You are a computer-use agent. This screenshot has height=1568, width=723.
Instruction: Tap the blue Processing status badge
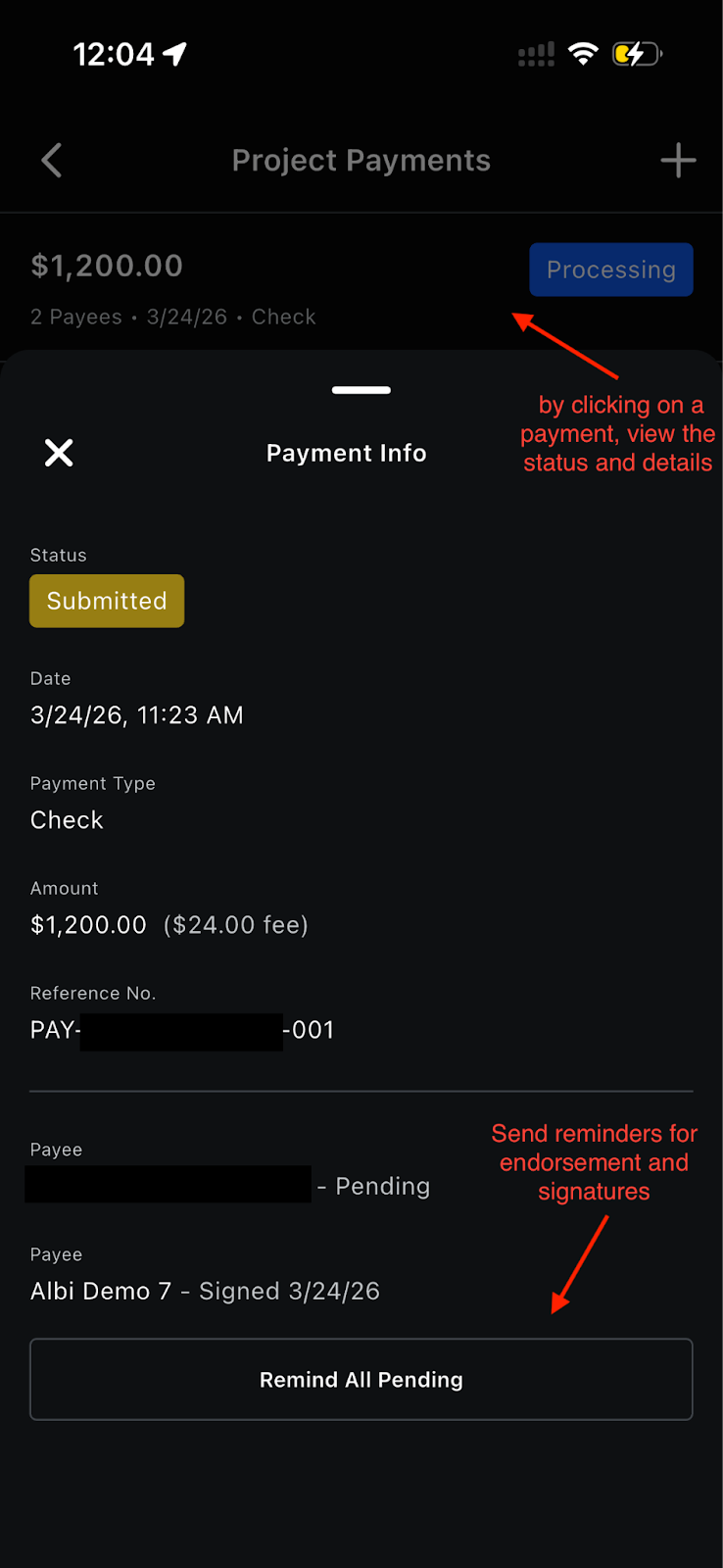click(x=610, y=269)
